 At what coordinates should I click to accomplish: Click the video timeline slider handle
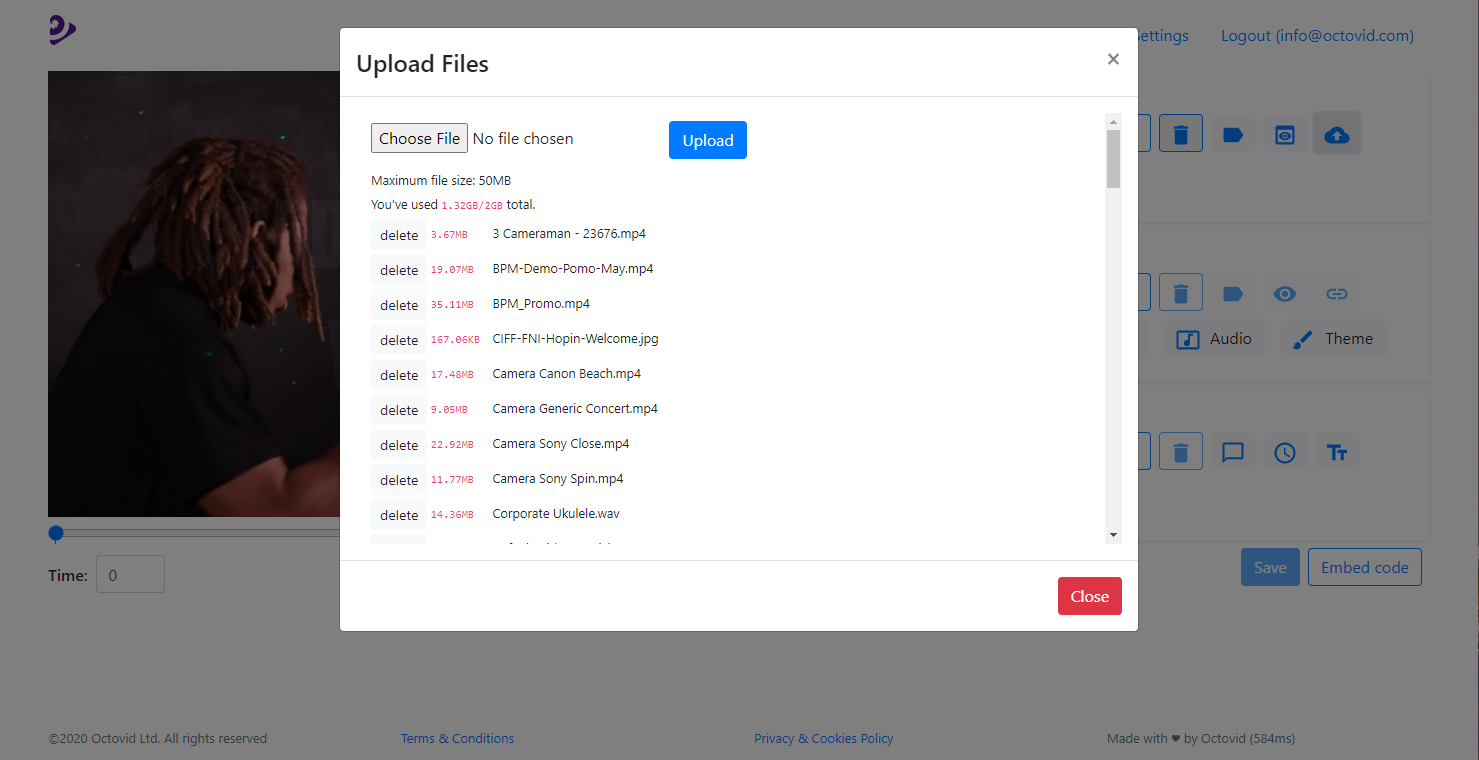click(56, 533)
